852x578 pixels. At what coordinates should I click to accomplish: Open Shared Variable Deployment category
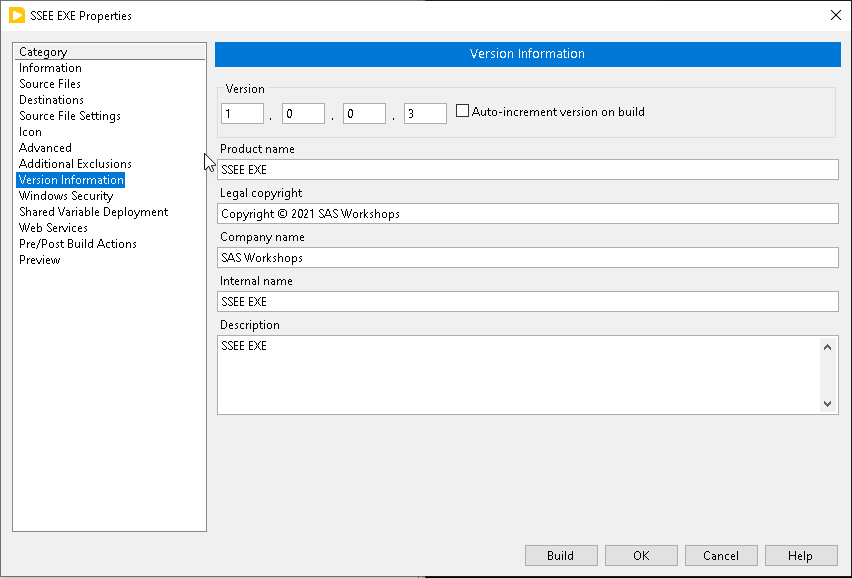(93, 212)
